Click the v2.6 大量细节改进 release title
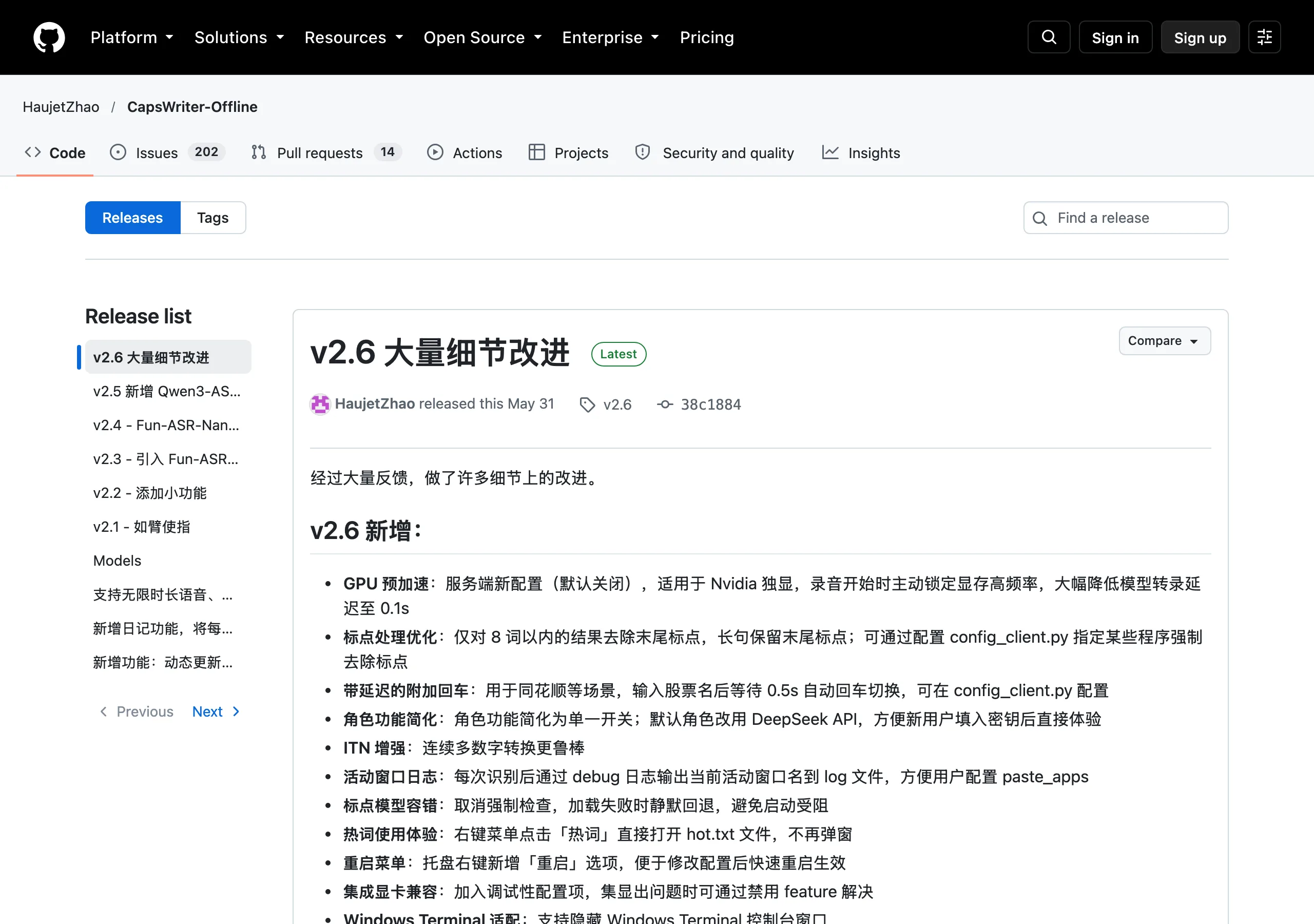 tap(439, 352)
